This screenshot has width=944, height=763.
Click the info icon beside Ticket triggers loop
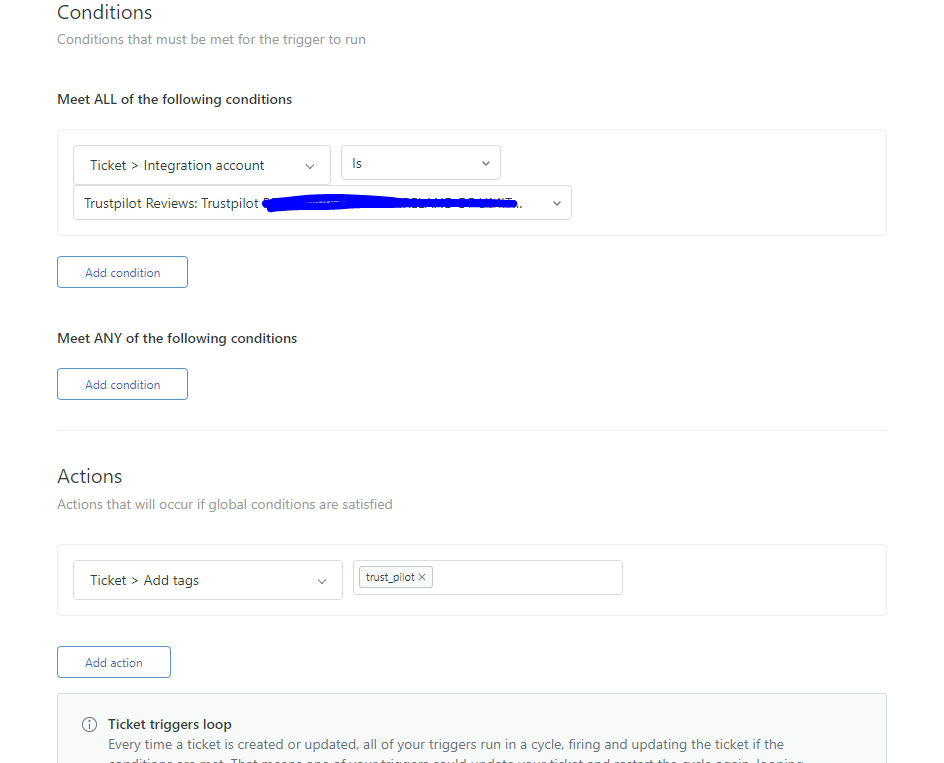pos(89,724)
